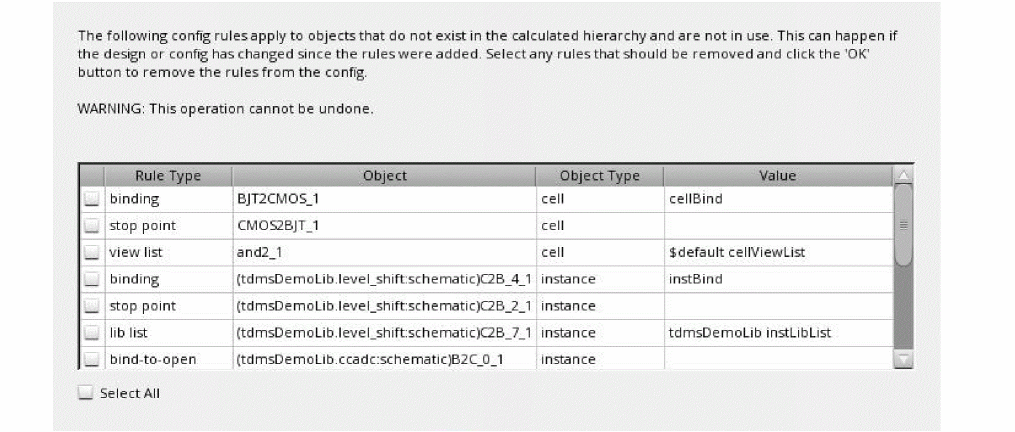Select the and2_1 view list checkbox
Viewport: 1015px width, 432px height.
point(92,253)
